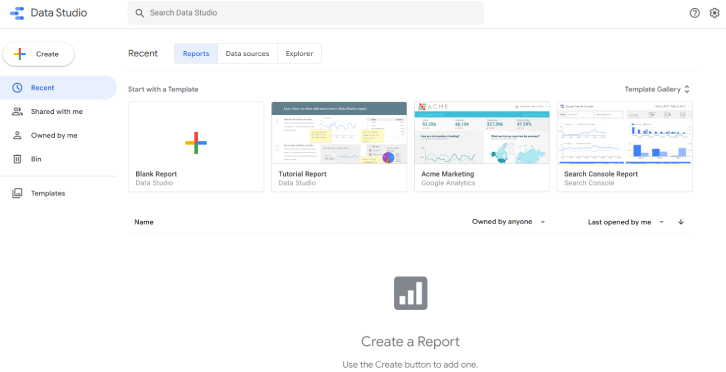Select Owned by me in the sidebar
This screenshot has width=726, height=372.
58,135
